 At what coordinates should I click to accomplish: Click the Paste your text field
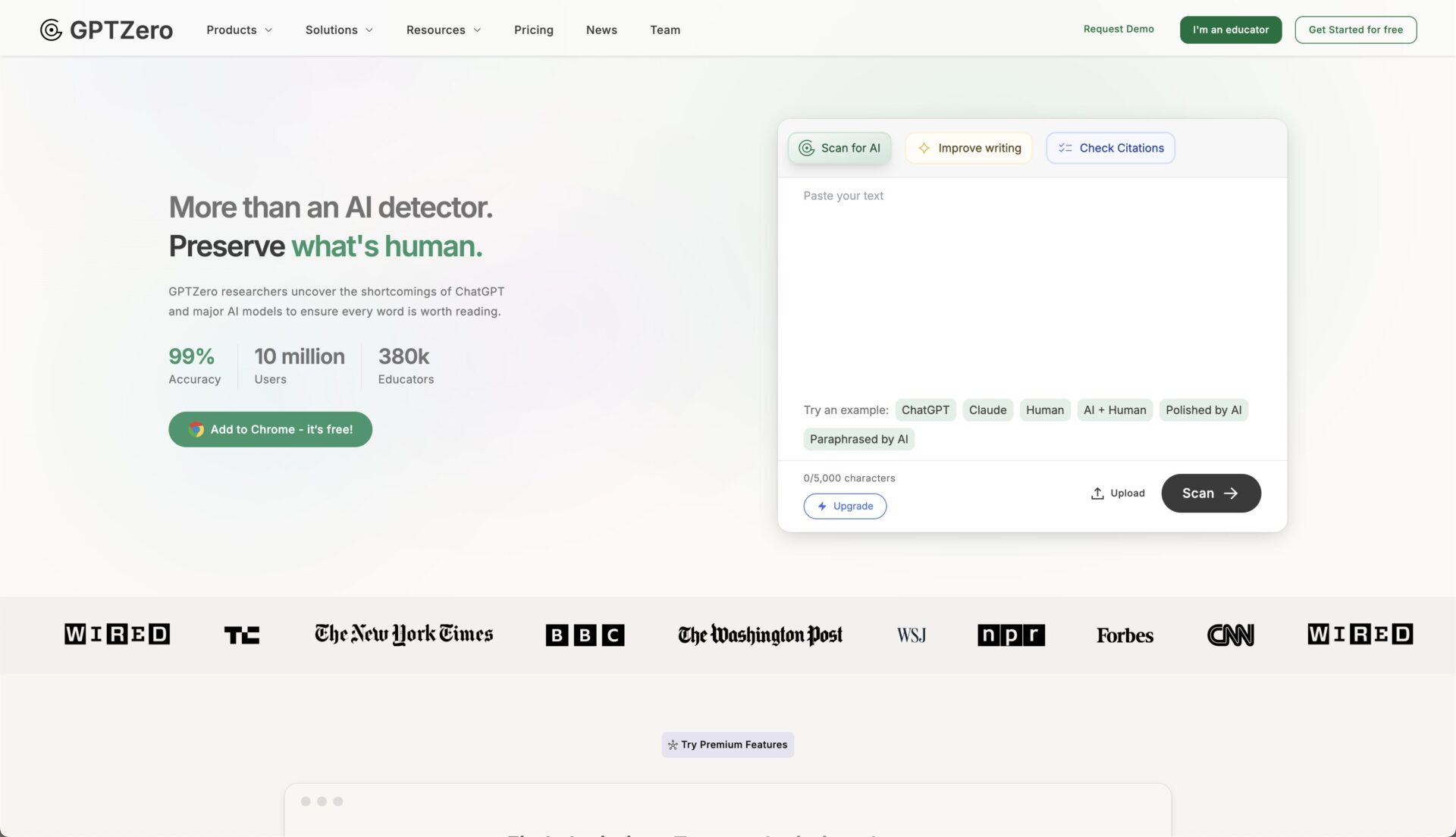[1031, 281]
